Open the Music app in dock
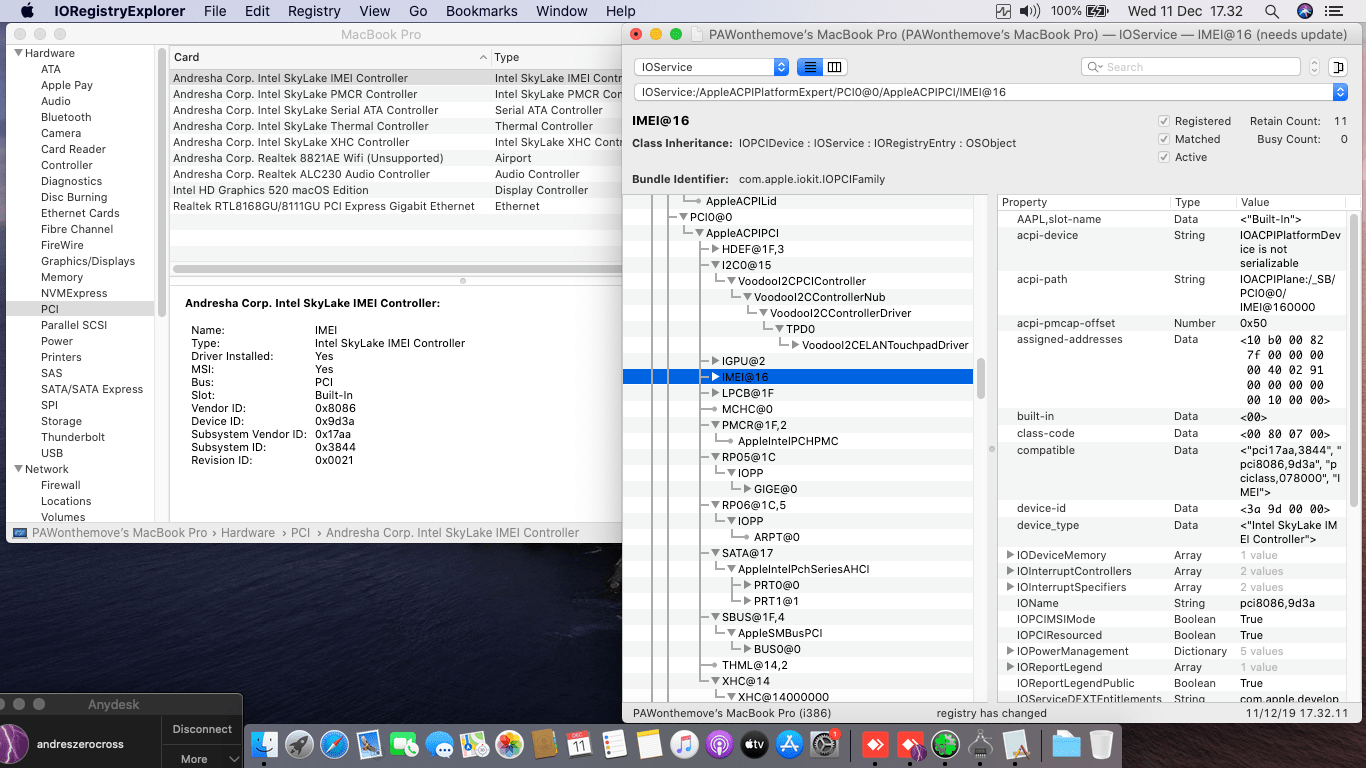The height and width of the screenshot is (768, 1366). point(684,744)
